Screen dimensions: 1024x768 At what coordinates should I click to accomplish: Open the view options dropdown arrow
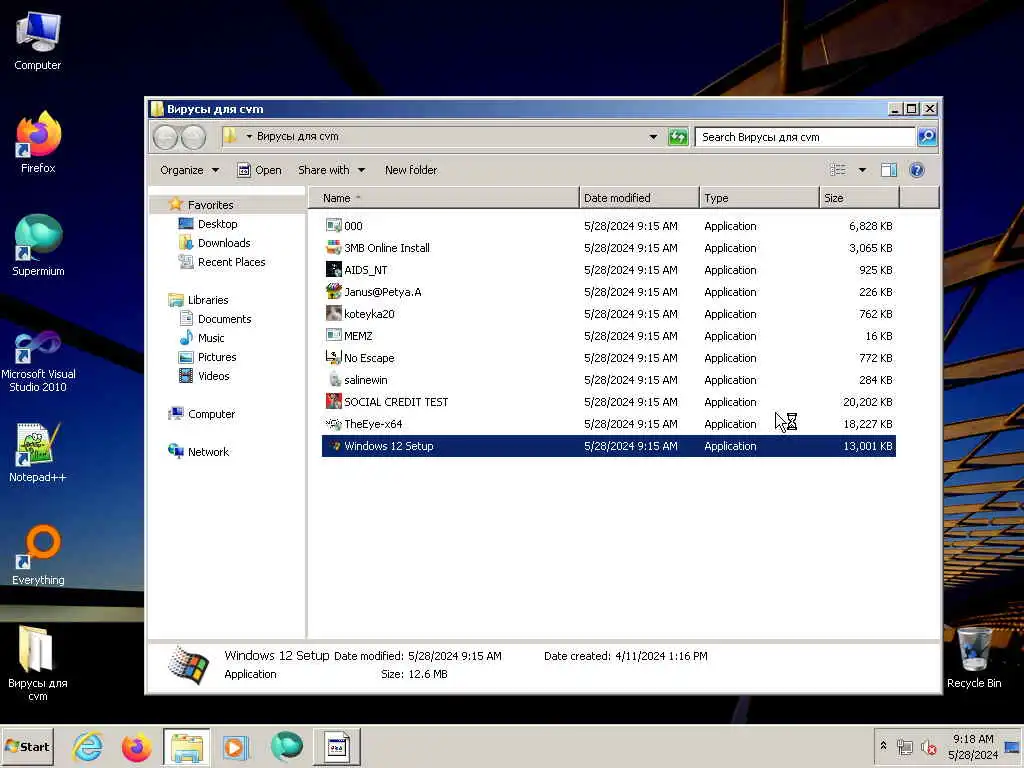pos(862,170)
